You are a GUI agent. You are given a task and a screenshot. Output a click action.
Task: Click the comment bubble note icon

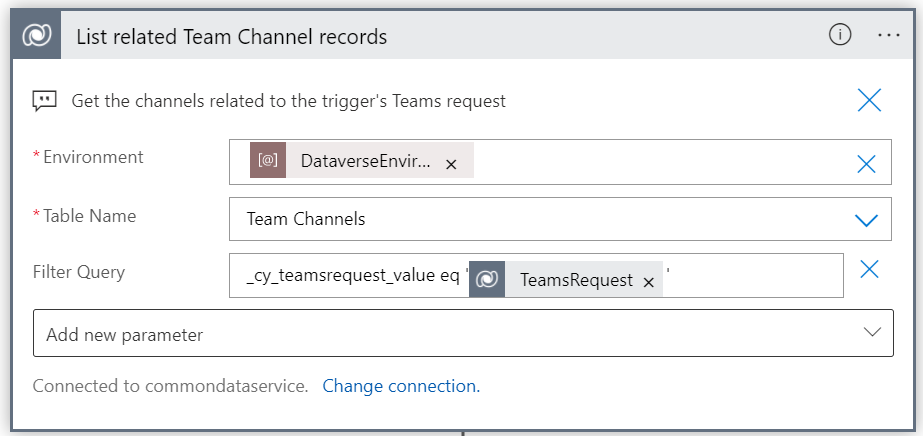point(44,101)
